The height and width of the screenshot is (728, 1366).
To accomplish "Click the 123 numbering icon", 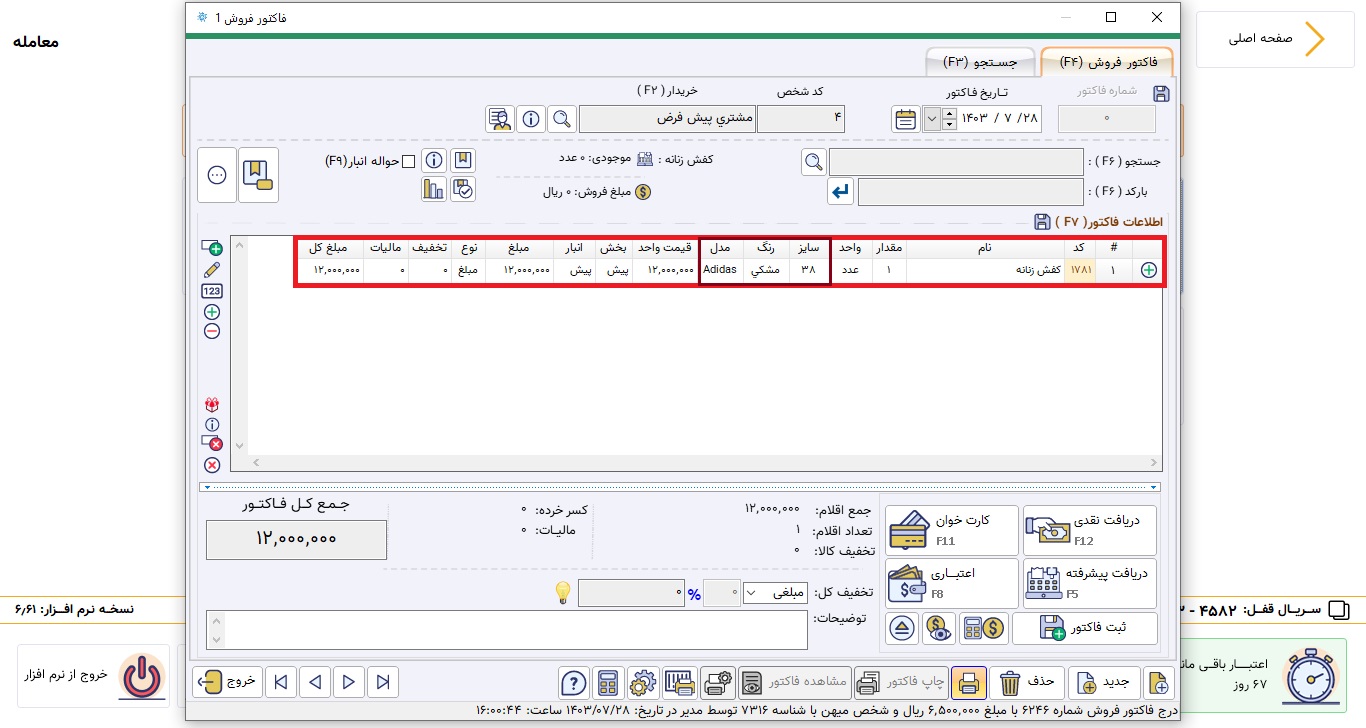I will [x=212, y=291].
